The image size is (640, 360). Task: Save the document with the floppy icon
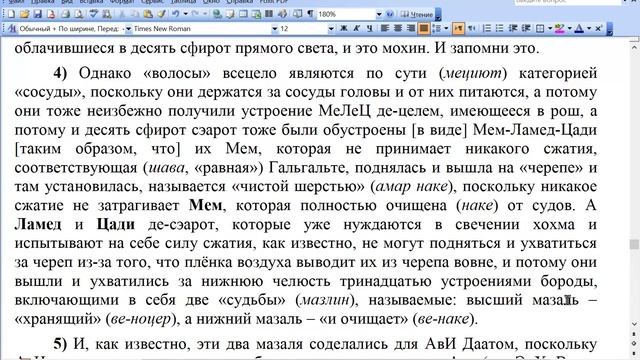[38, 14]
